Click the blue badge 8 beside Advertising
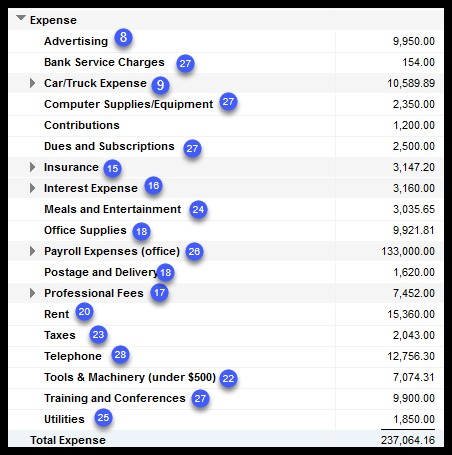The height and width of the screenshot is (455, 452). [x=123, y=37]
